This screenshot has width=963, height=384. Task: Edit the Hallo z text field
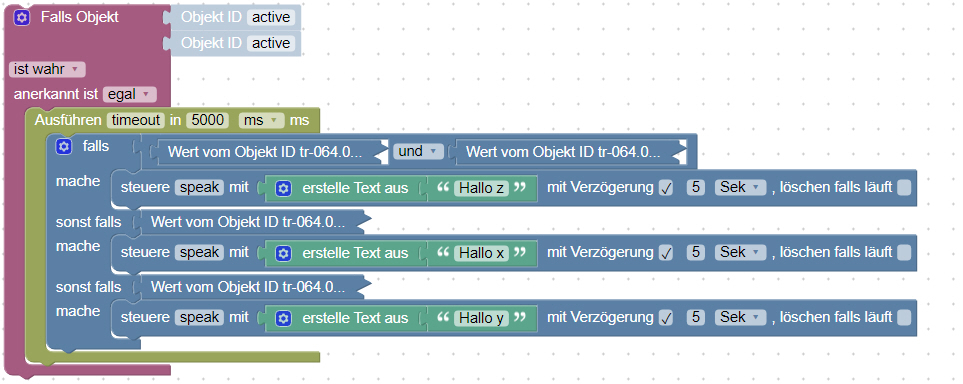click(482, 188)
